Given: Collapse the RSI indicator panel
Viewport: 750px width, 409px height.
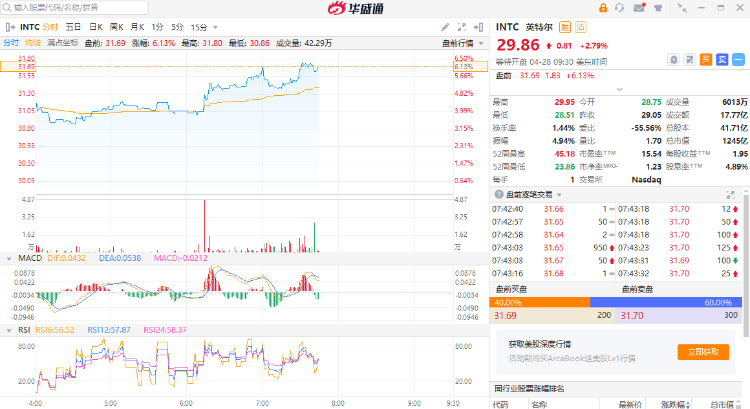Looking at the screenshot, I should (x=9, y=331).
